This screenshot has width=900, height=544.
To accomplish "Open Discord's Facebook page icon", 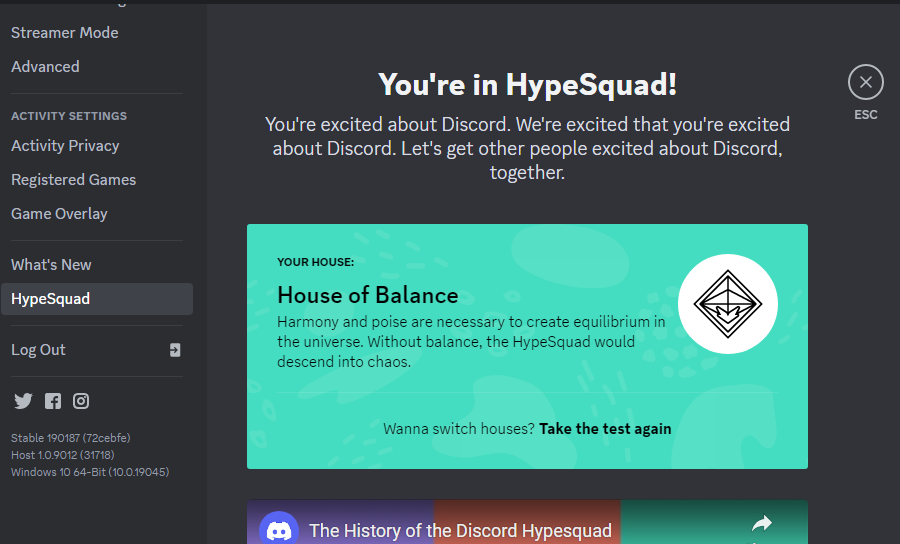I will point(53,401).
